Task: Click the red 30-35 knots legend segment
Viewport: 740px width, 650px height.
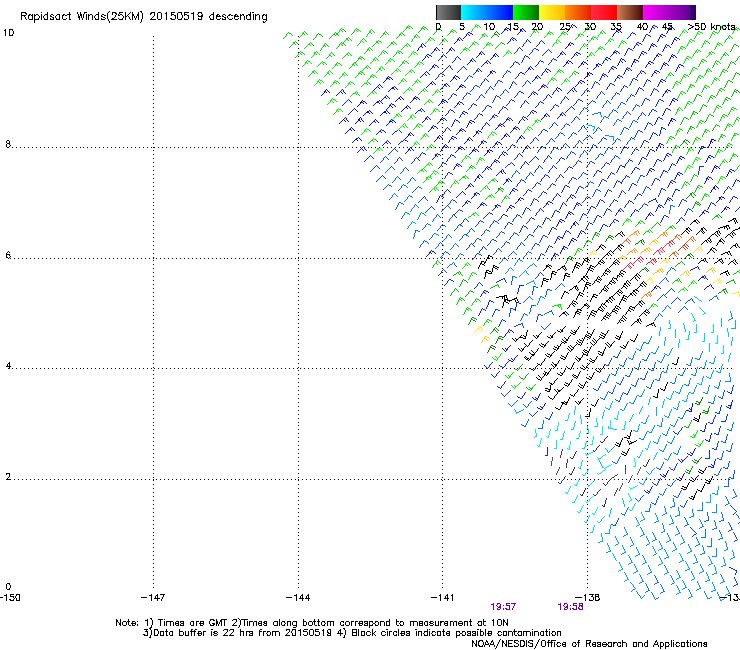Action: point(604,12)
